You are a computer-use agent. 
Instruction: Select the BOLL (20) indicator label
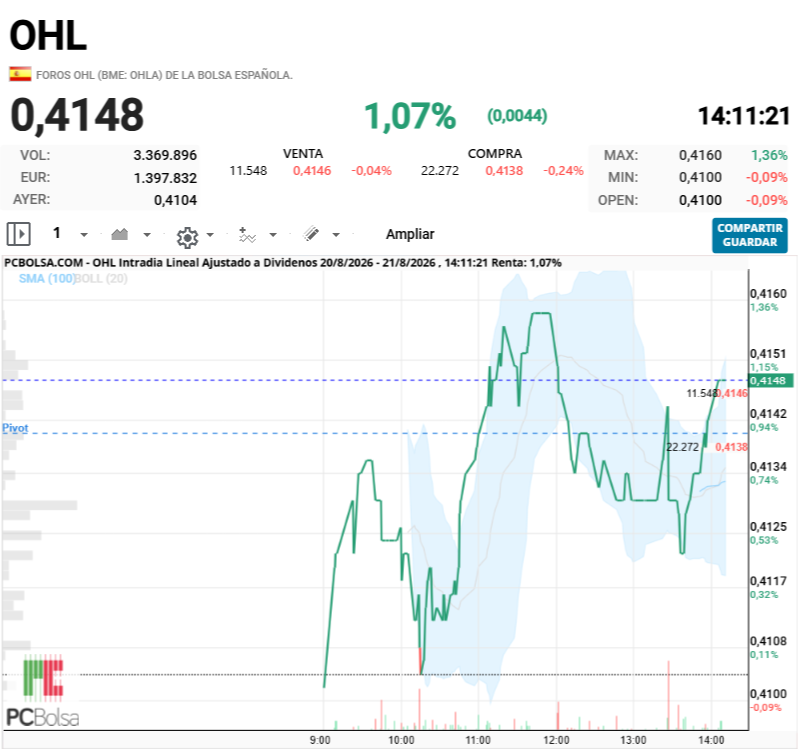pyautogui.click(x=102, y=279)
